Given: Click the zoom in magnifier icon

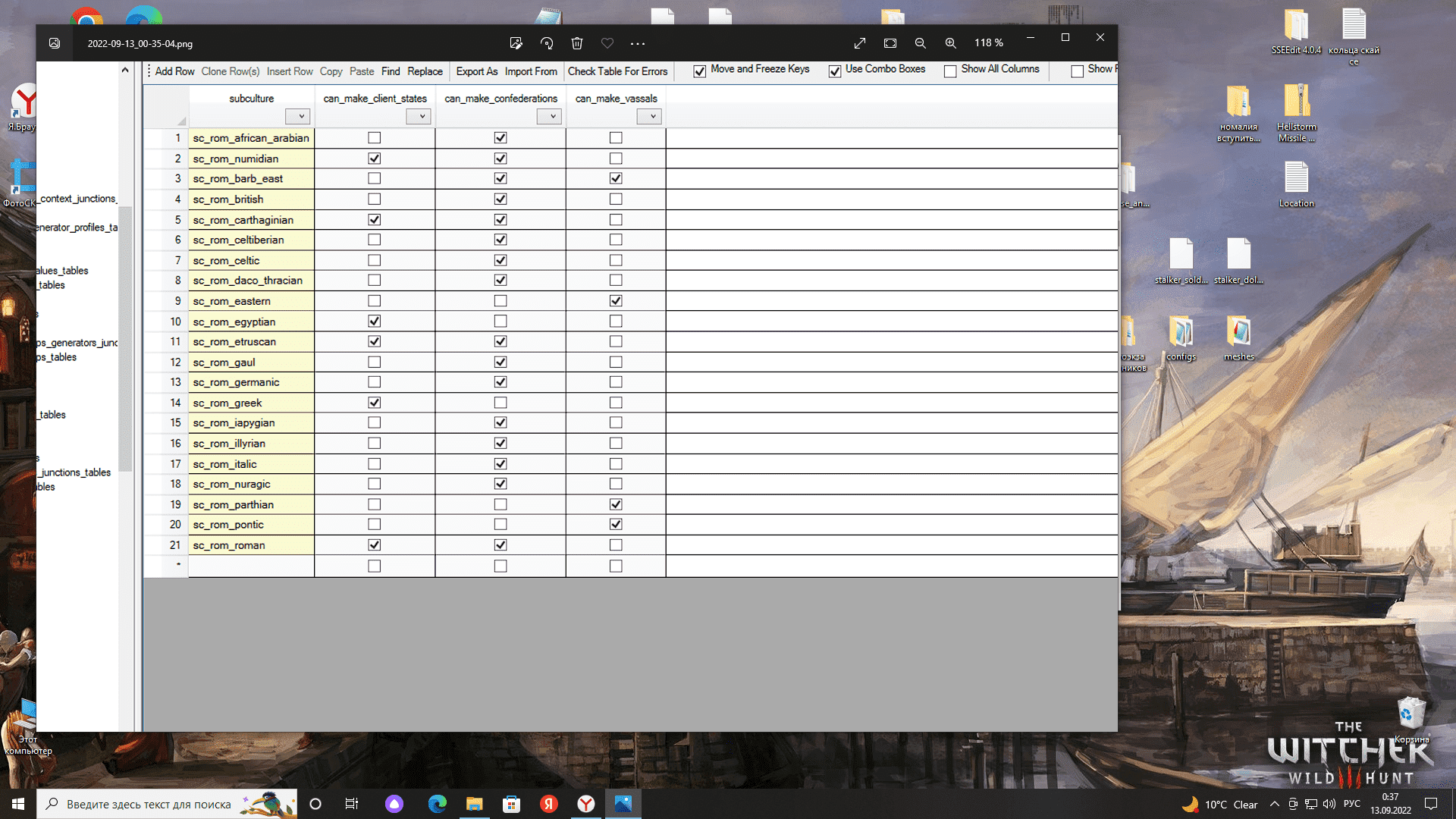Looking at the screenshot, I should (x=950, y=43).
